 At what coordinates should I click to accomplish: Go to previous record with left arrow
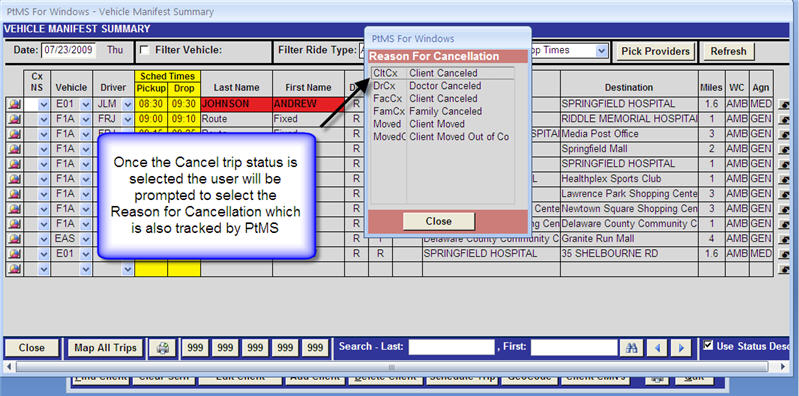click(657, 348)
